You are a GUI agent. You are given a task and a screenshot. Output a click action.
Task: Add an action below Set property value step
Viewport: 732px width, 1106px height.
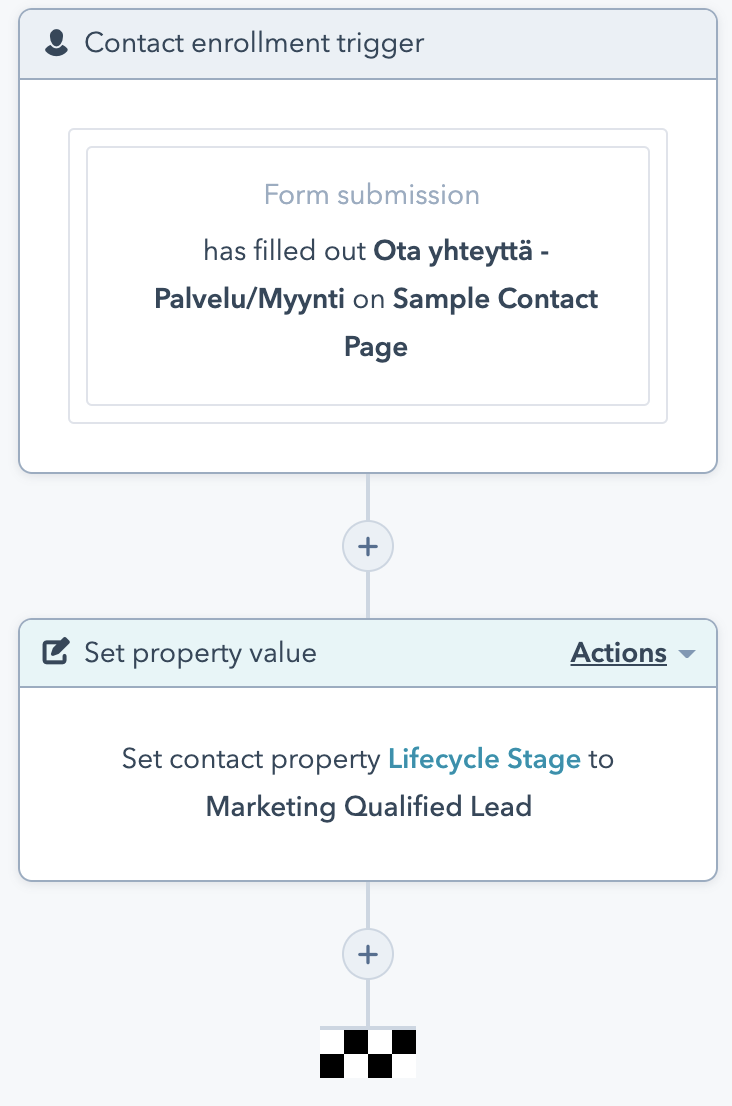point(368,954)
